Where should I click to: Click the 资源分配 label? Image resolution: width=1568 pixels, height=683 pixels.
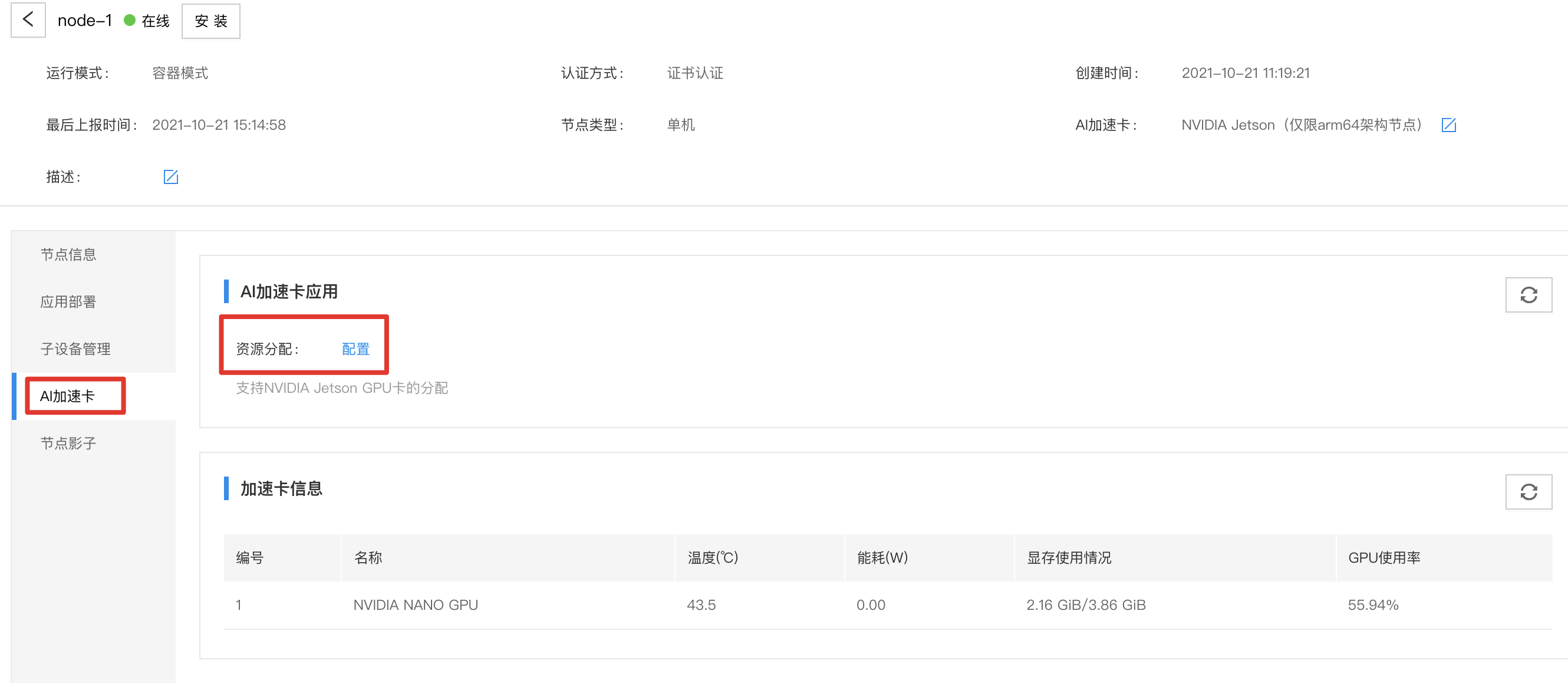[267, 349]
